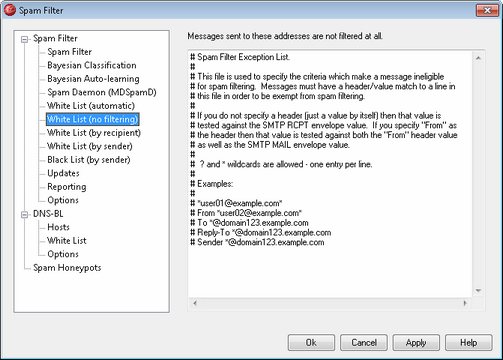Select Spam Honeypots
Viewport: 503px width, 360px height.
pyautogui.click(x=67, y=268)
